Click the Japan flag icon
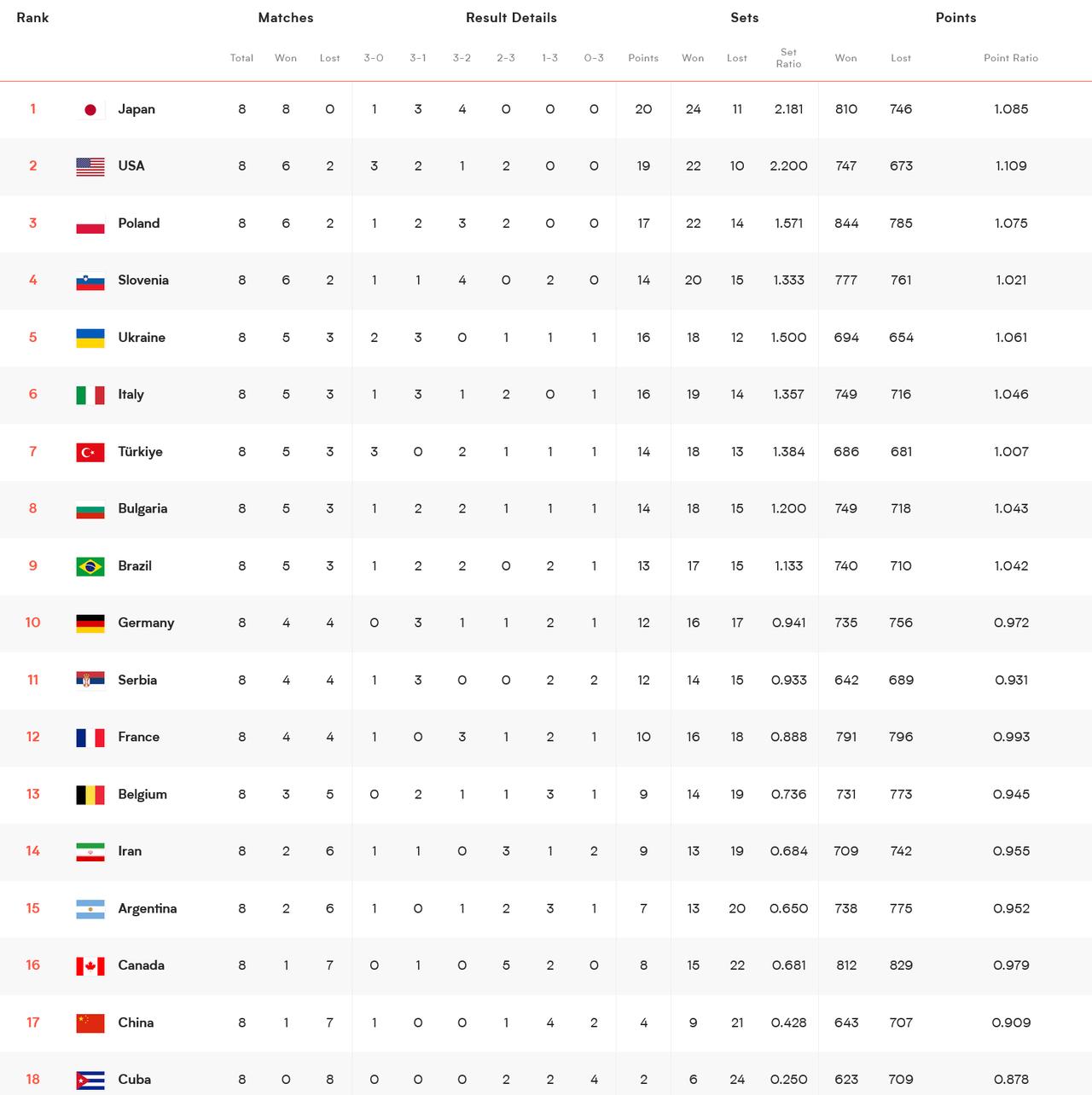The width and height of the screenshot is (1092, 1095). pyautogui.click(x=90, y=109)
